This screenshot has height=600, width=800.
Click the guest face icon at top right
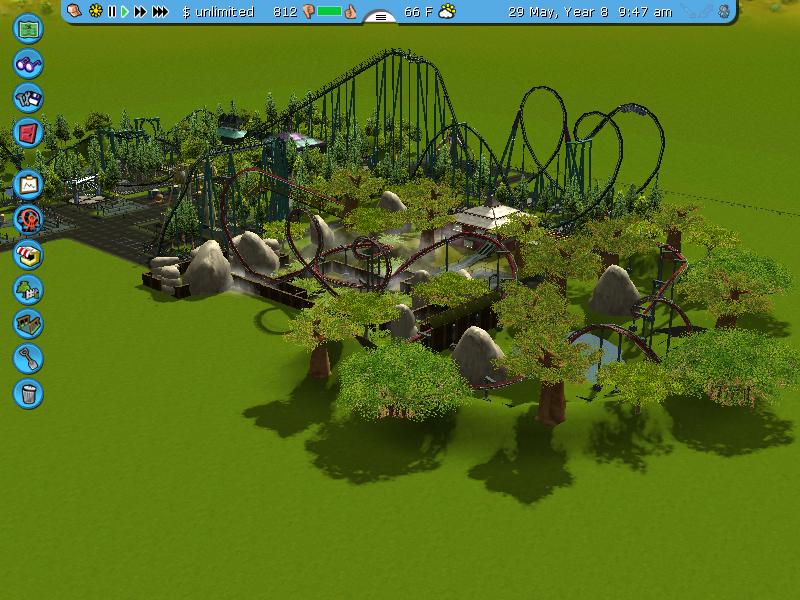pyautogui.click(x=723, y=11)
